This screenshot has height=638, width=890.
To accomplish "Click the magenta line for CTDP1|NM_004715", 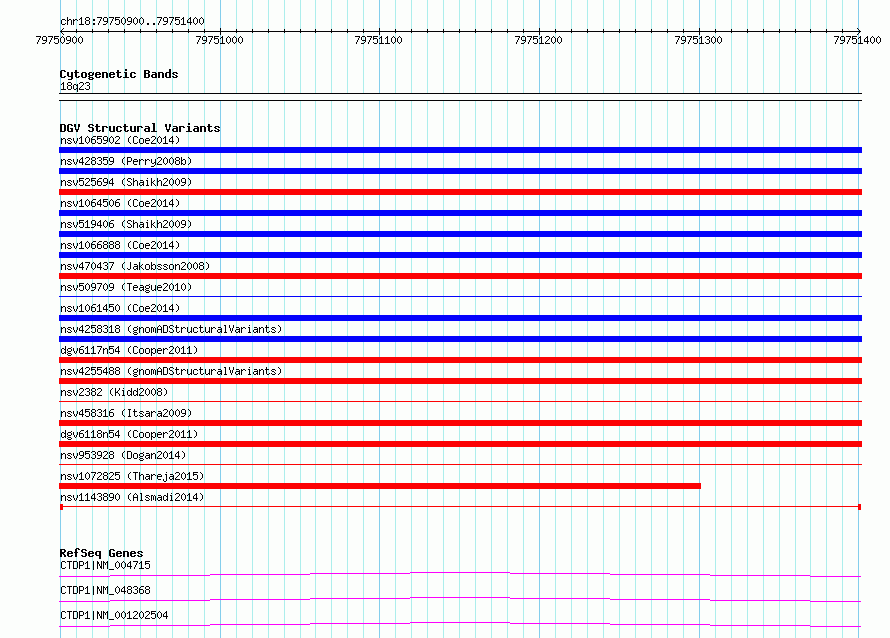I will tap(460, 574).
